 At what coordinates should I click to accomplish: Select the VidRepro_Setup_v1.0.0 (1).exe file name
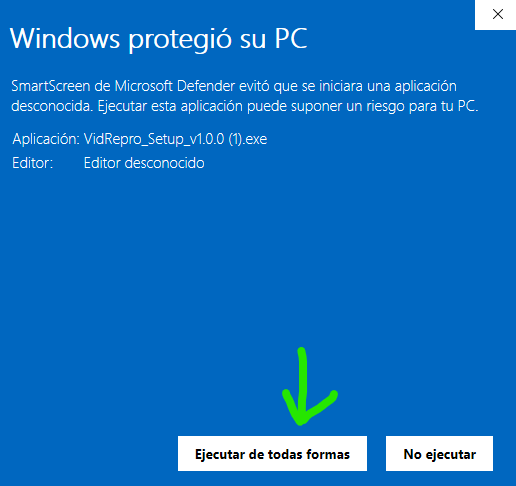pos(175,139)
